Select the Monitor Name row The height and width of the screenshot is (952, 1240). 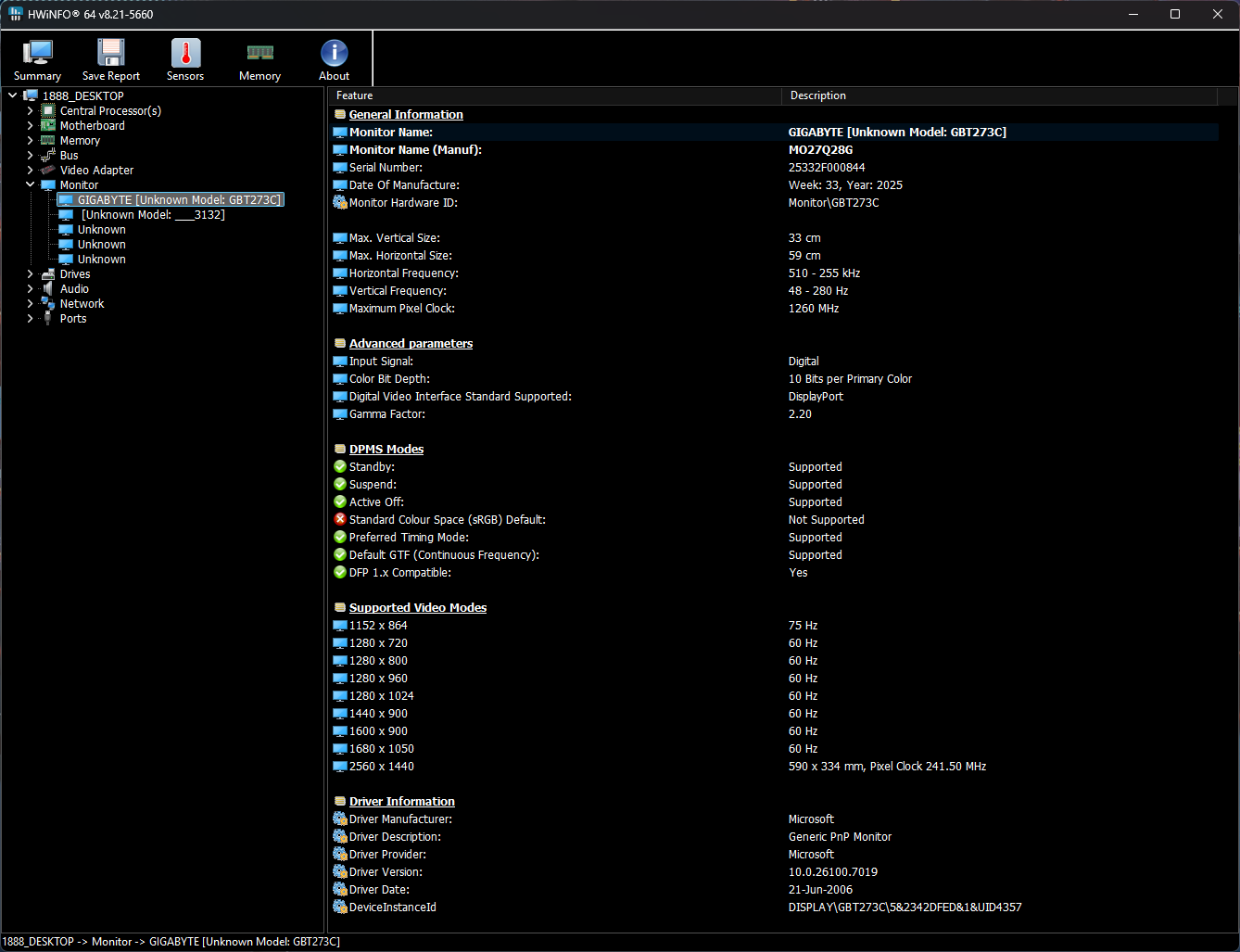774,132
